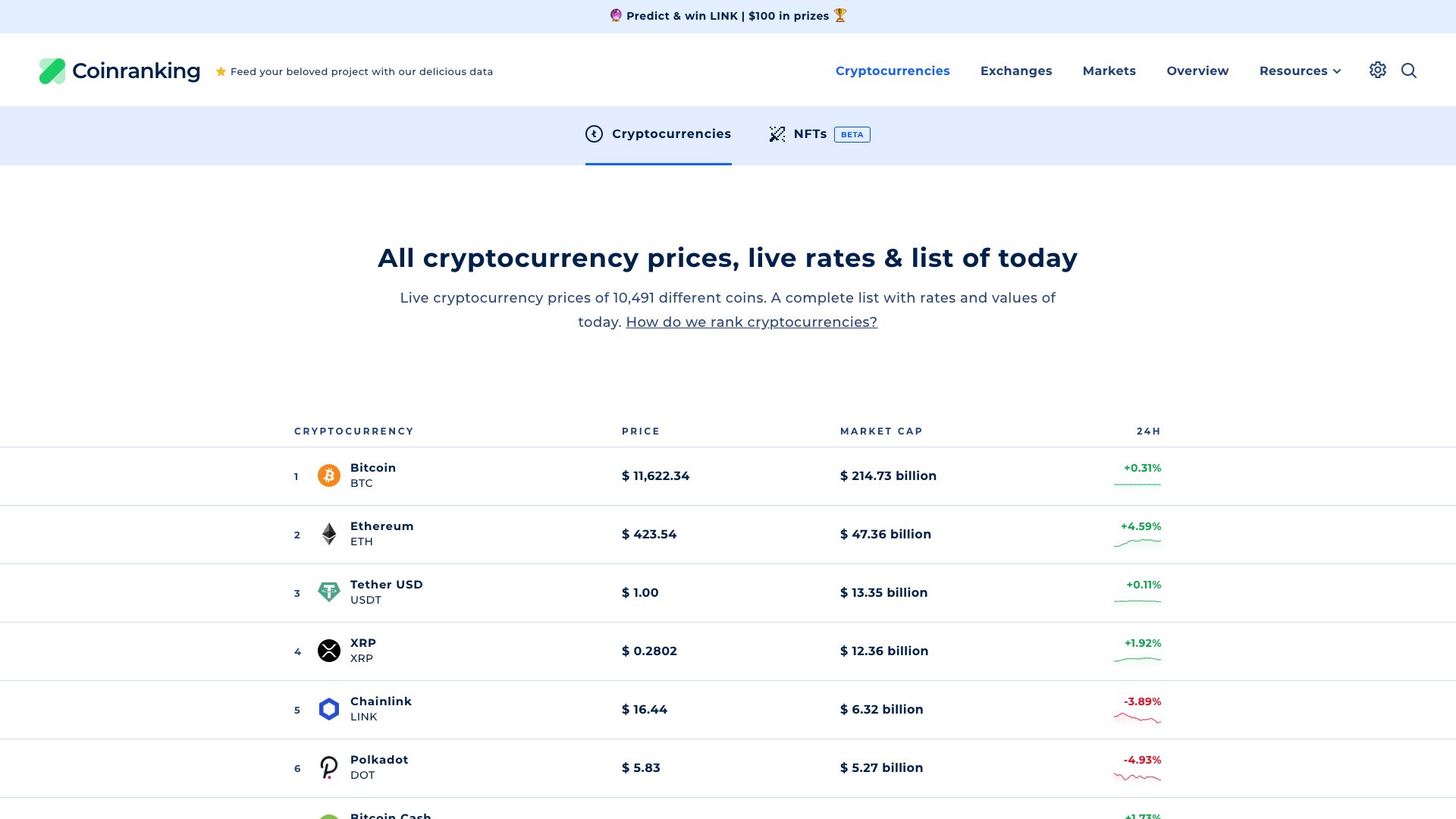The height and width of the screenshot is (819, 1456).
Task: Open the Markets navigation item
Action: (1109, 71)
